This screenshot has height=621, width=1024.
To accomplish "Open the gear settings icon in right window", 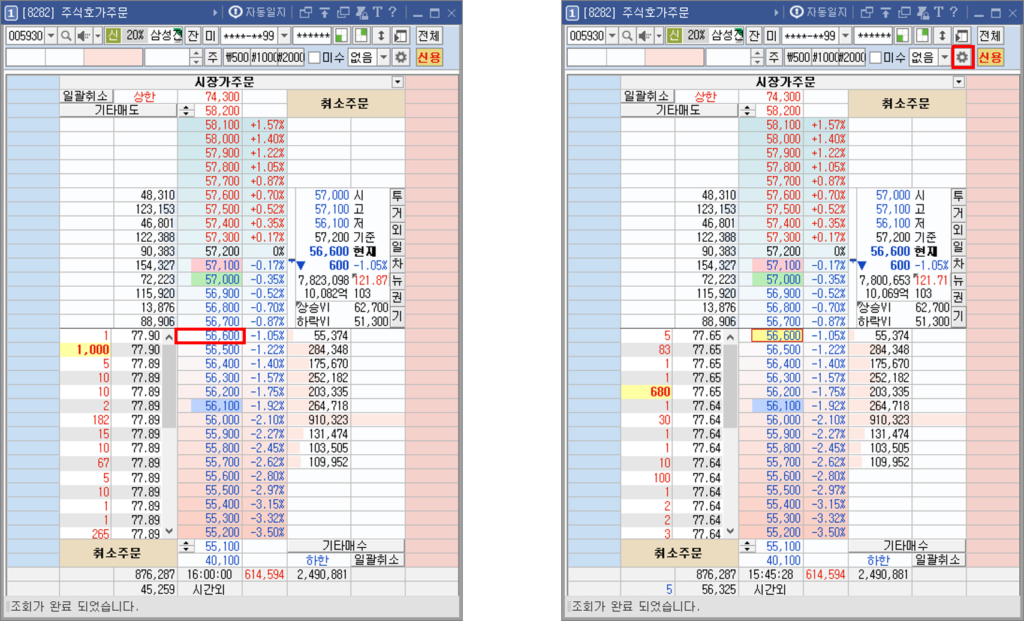I will tap(962, 57).
